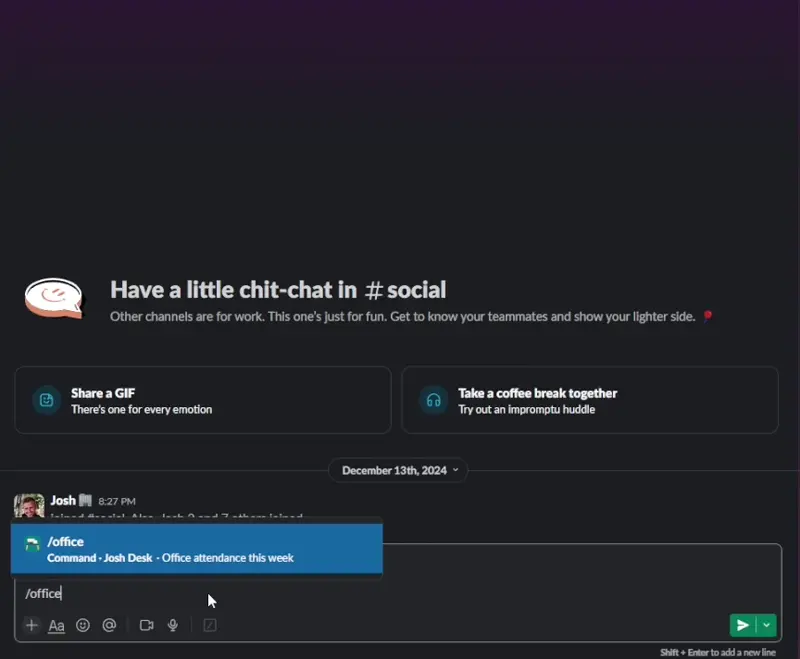This screenshot has height=659, width=800.
Task: Click Josh's profile avatar
Action: click(29, 505)
